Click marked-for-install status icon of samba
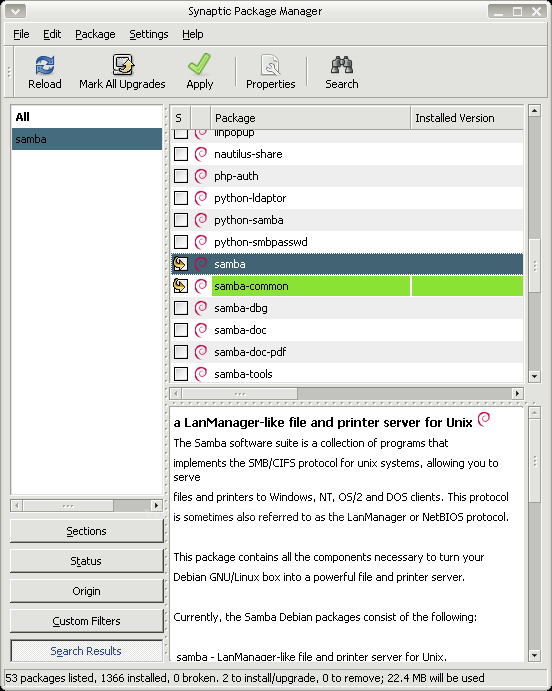552x691 pixels. tap(180, 264)
